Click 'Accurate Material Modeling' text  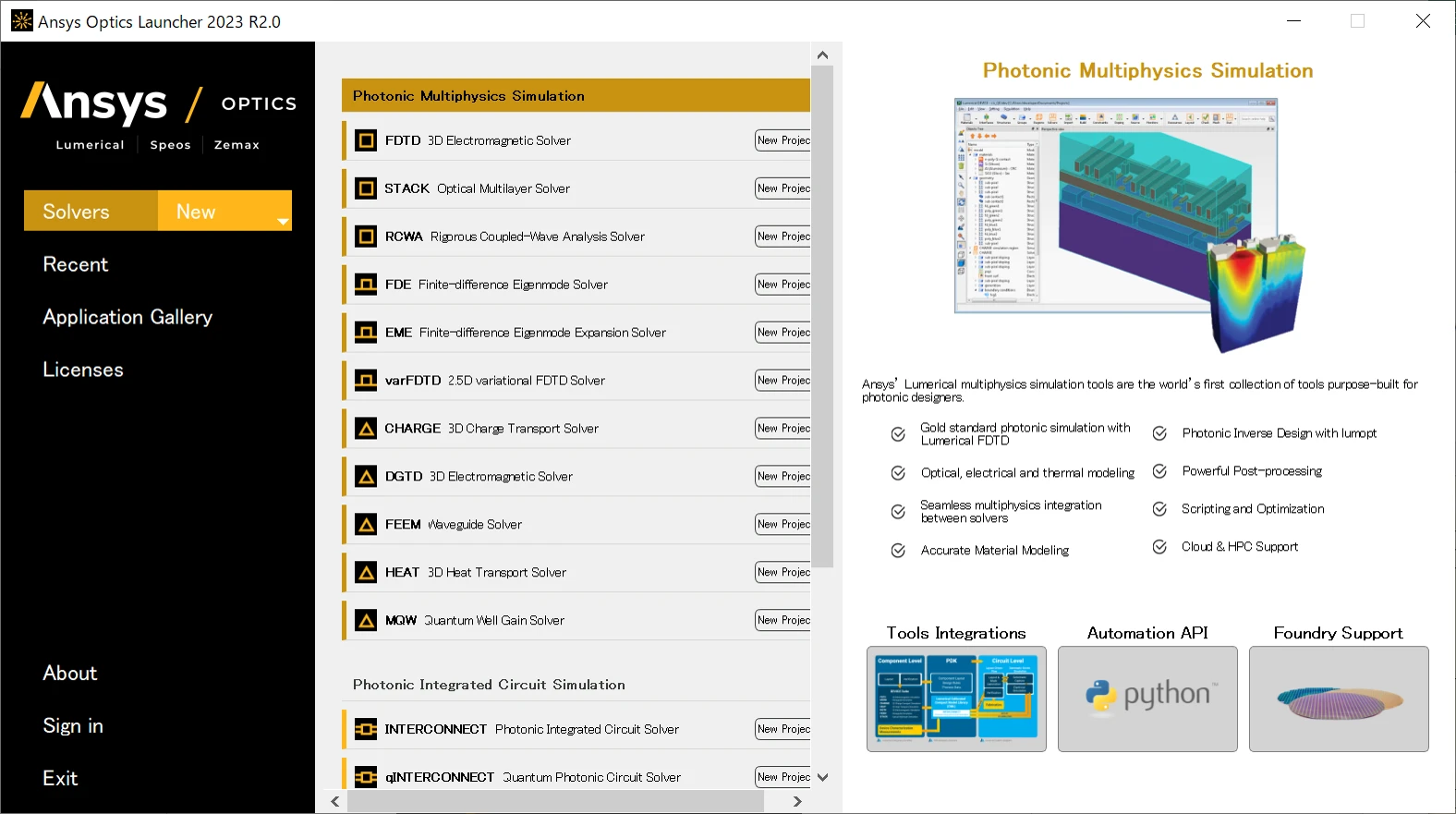pyautogui.click(x=995, y=551)
